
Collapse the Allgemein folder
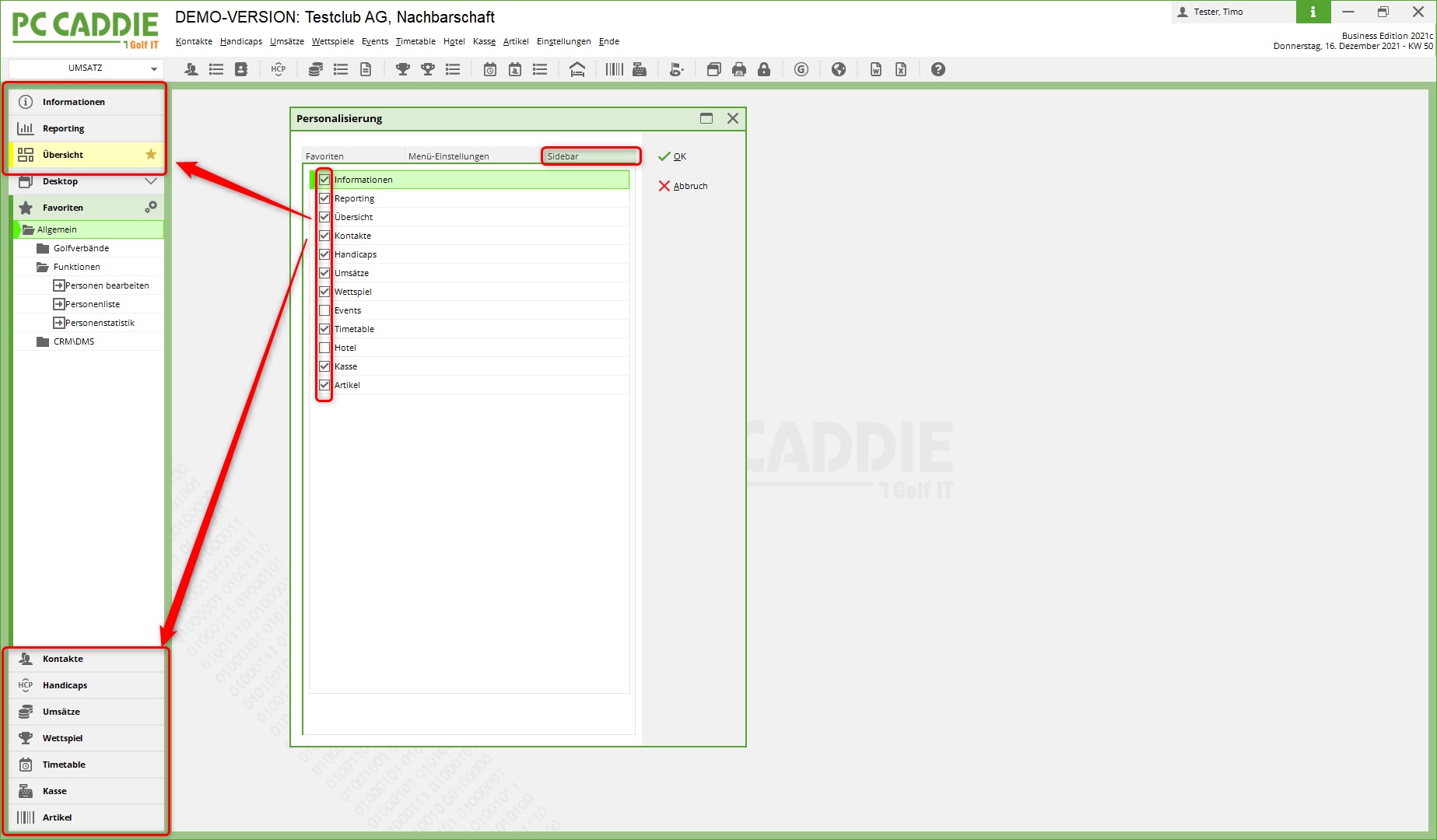click(x=29, y=229)
